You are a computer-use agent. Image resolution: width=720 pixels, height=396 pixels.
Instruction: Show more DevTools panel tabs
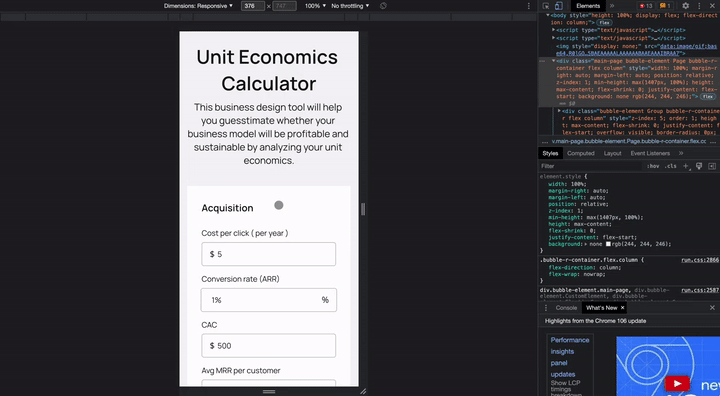tap(612, 6)
